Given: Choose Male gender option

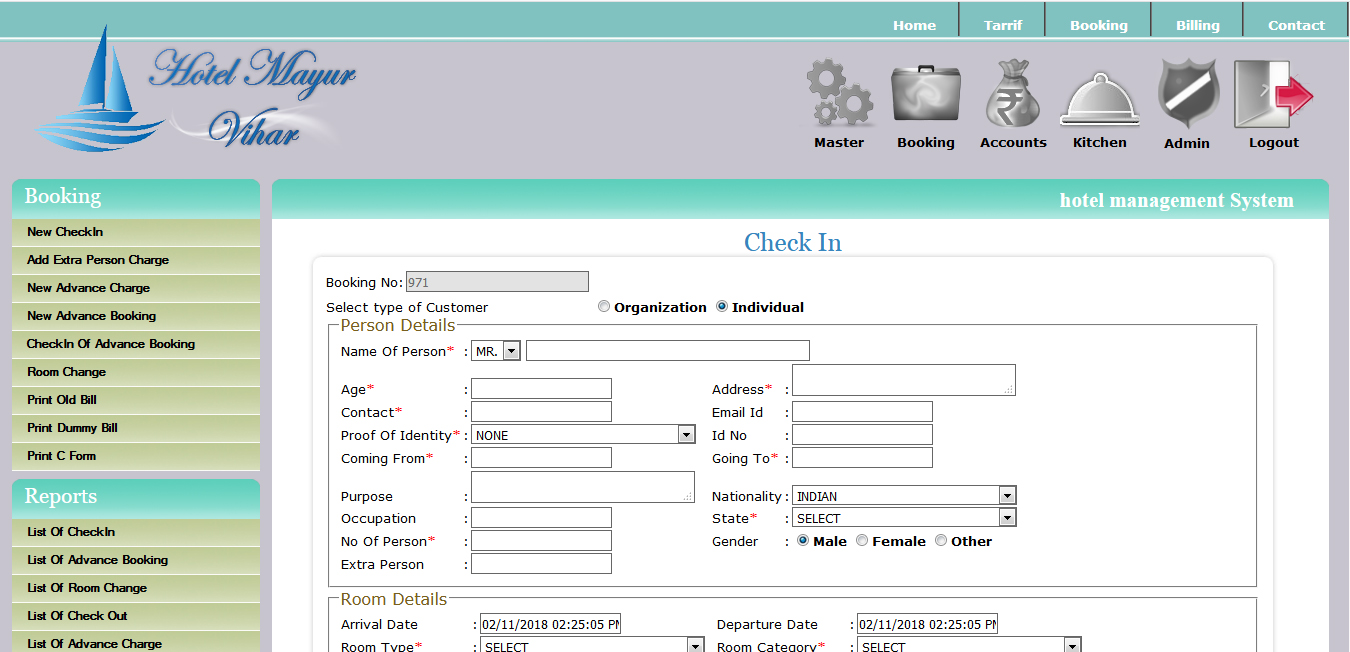Looking at the screenshot, I should coord(803,541).
